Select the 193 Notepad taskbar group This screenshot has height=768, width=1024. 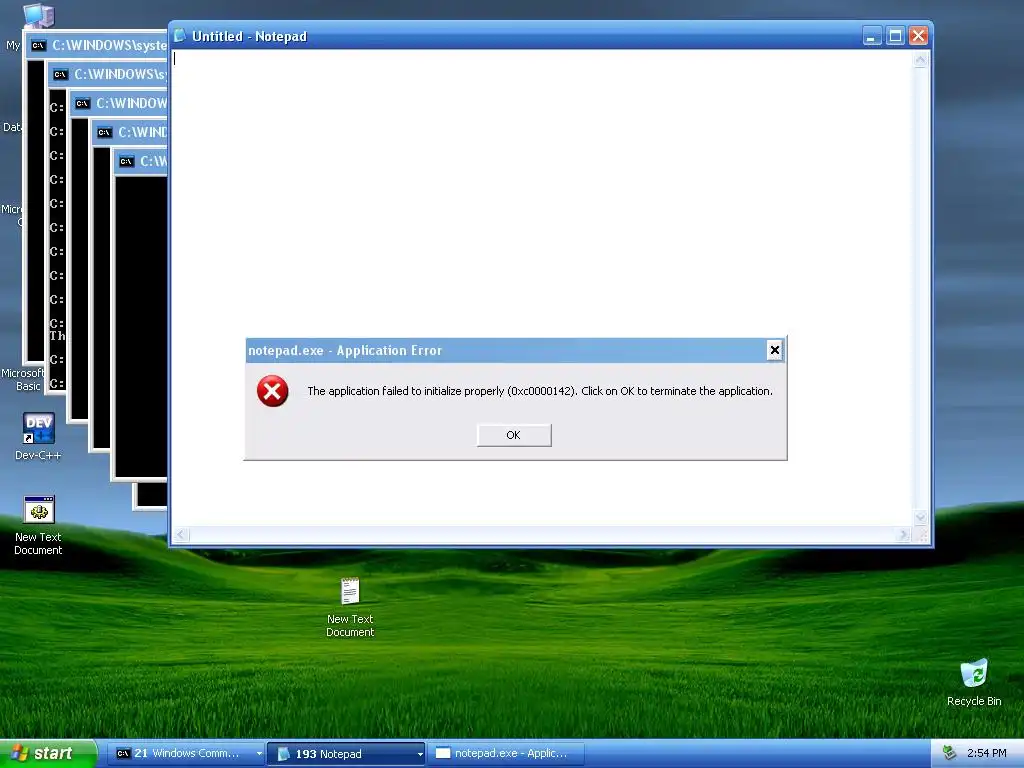click(x=346, y=754)
